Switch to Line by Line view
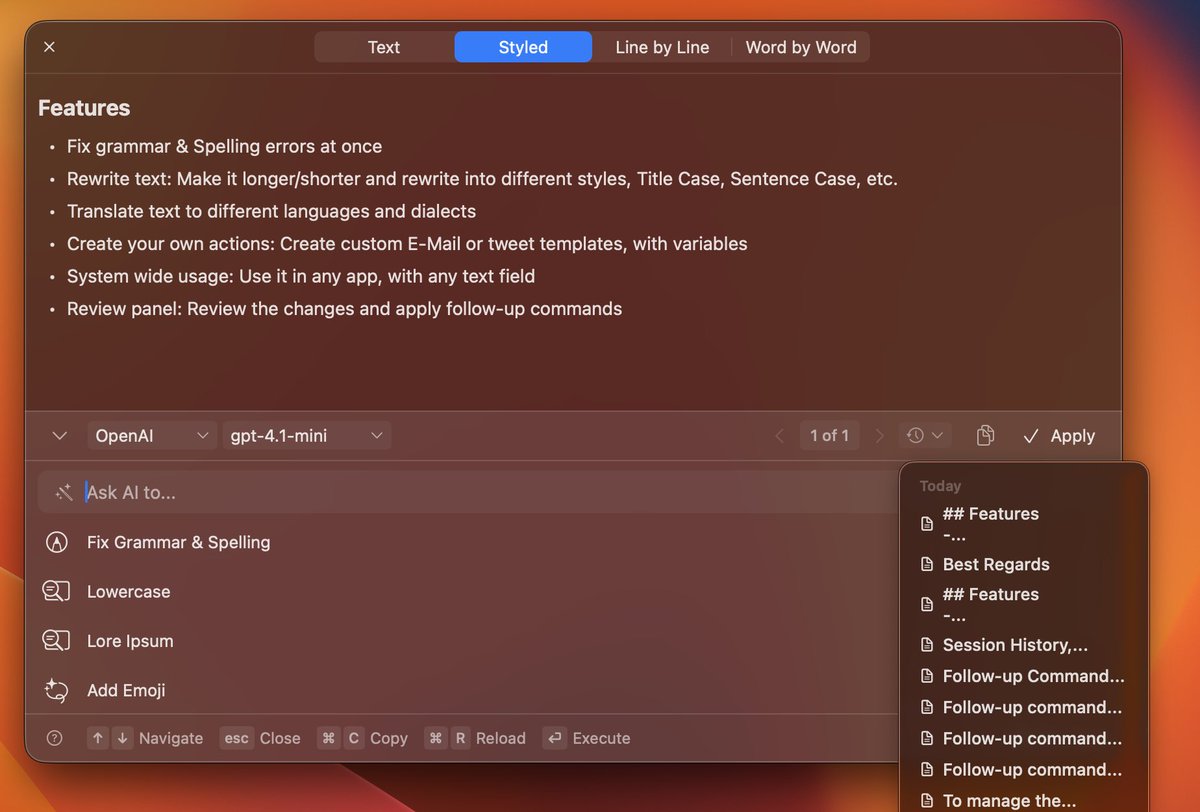 pyautogui.click(x=662, y=47)
